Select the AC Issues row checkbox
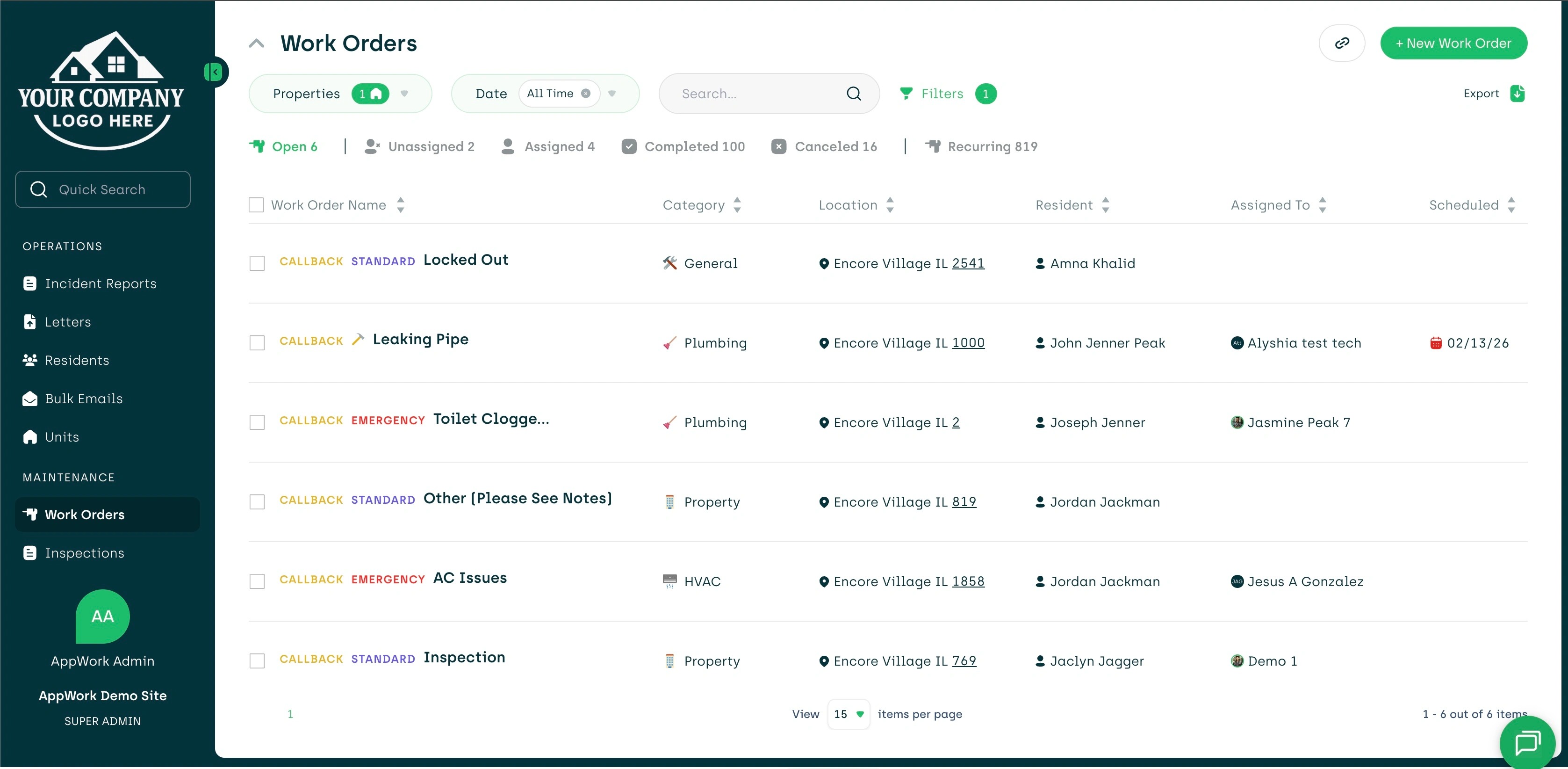 [257, 581]
